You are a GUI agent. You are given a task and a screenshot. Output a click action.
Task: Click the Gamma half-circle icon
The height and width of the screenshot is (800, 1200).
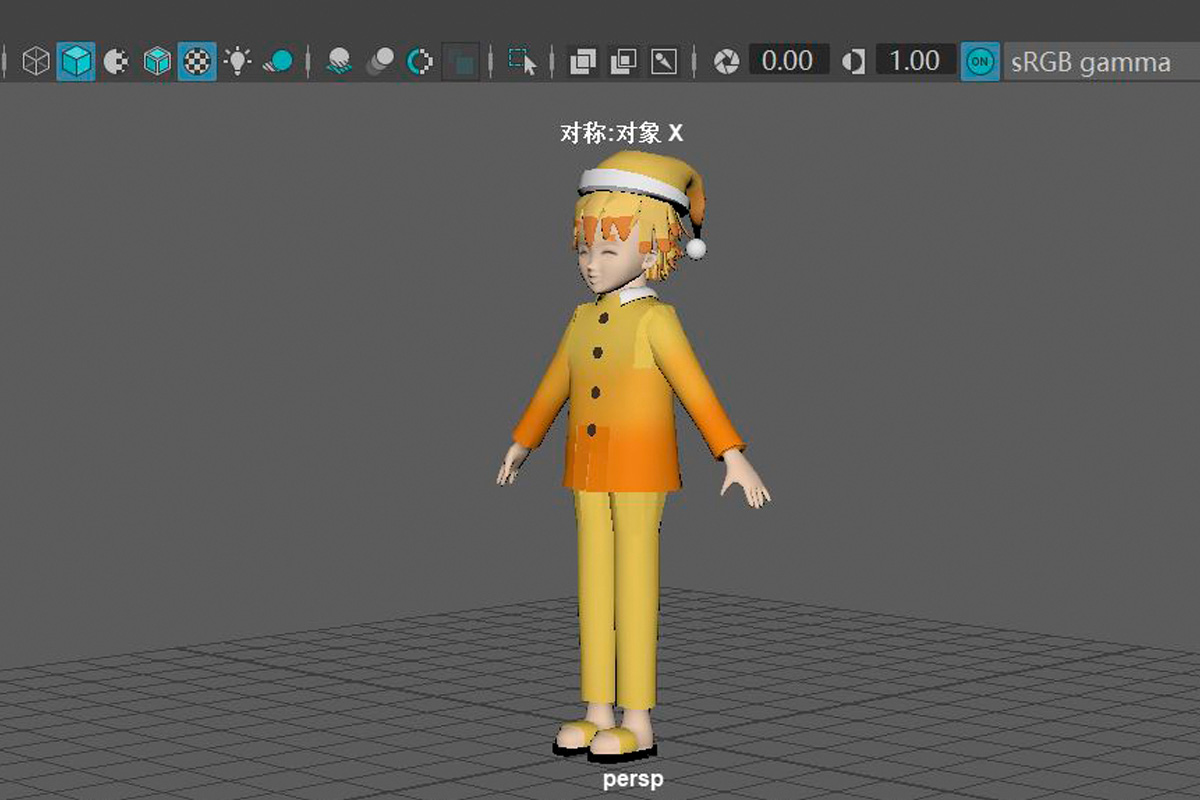pyautogui.click(x=853, y=62)
